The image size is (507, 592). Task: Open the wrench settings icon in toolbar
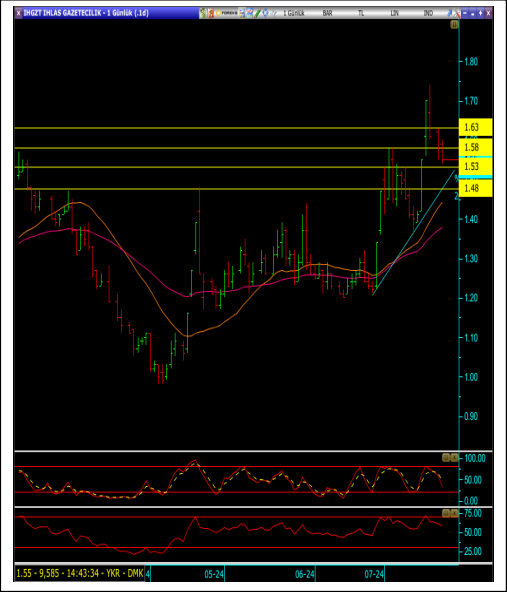(x=457, y=13)
